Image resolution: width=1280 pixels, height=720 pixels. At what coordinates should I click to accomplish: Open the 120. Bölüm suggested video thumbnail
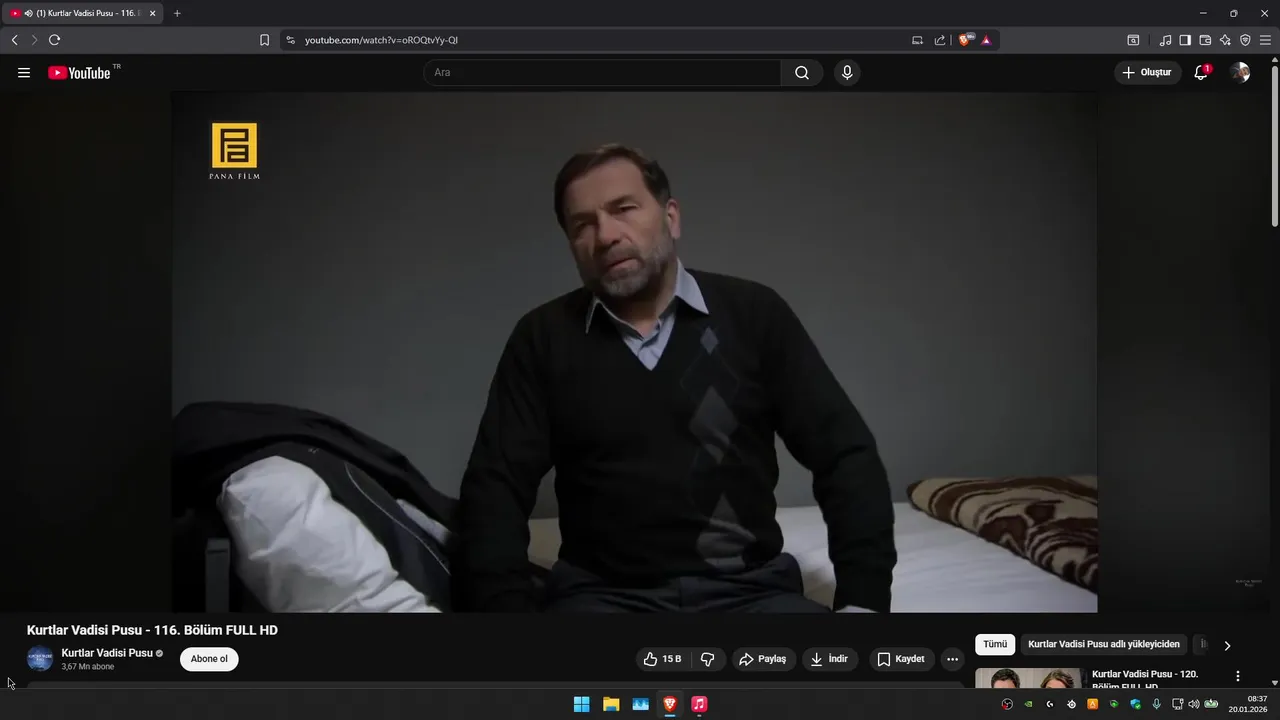pyautogui.click(x=1028, y=678)
